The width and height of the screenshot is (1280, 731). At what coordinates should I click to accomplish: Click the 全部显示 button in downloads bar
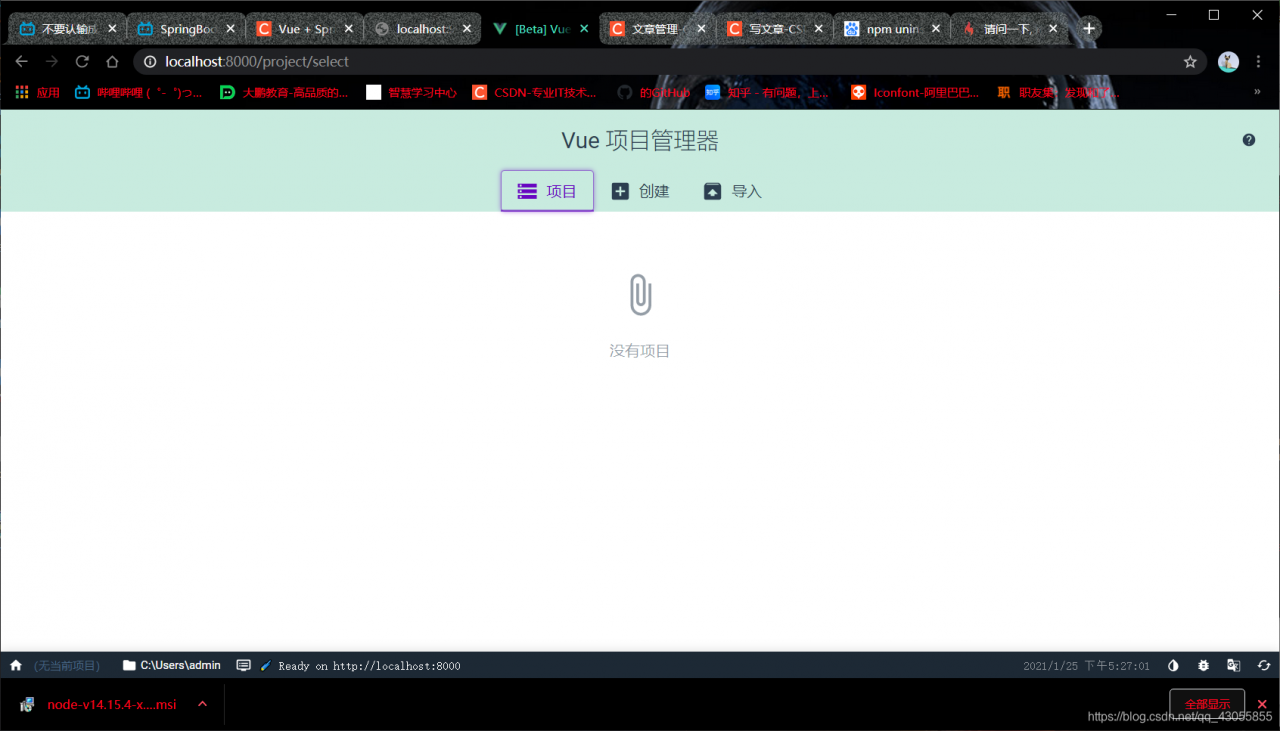click(x=1207, y=703)
